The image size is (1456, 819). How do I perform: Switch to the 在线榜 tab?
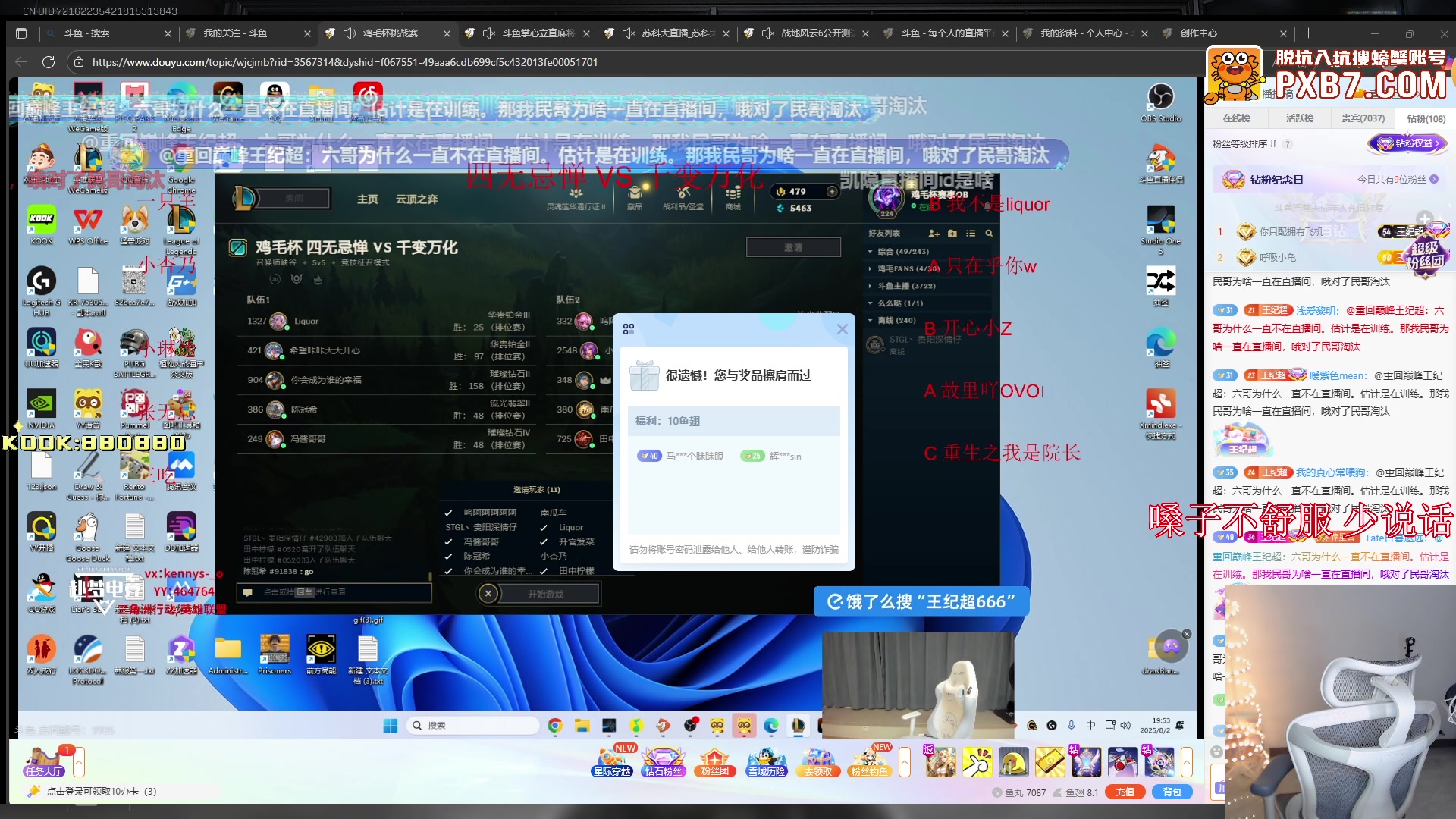(x=1236, y=118)
